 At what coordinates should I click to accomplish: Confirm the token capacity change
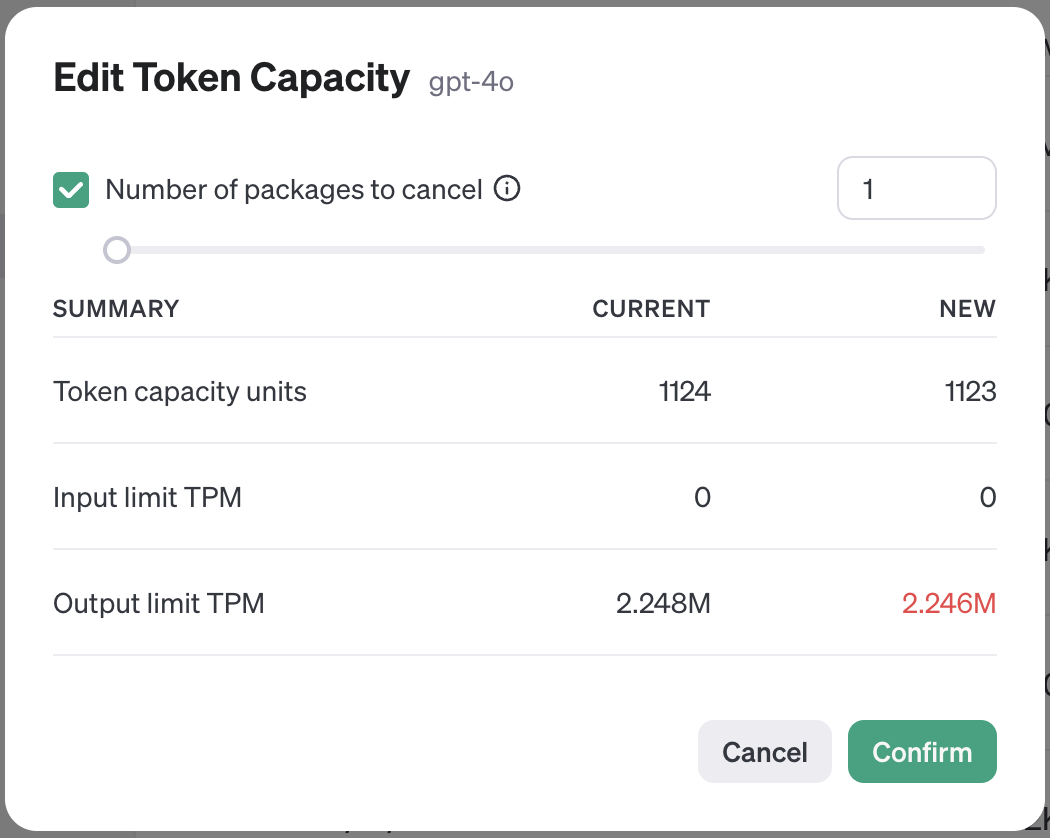click(922, 752)
